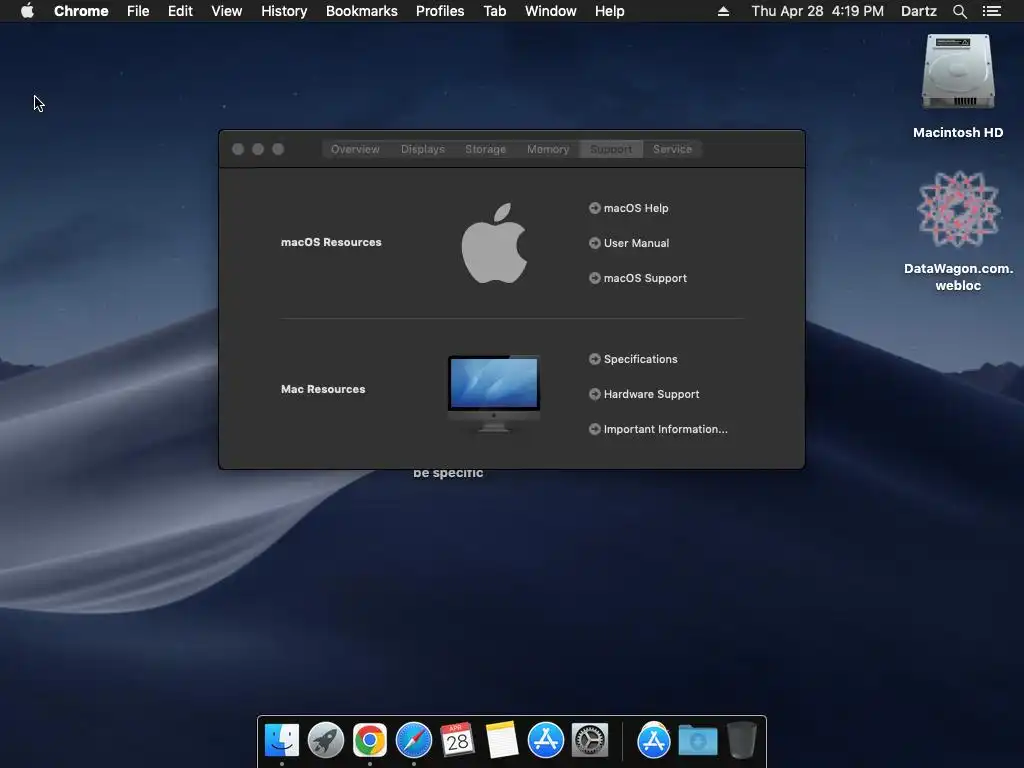
Task: Click the gray Apple logo image
Action: (x=494, y=243)
